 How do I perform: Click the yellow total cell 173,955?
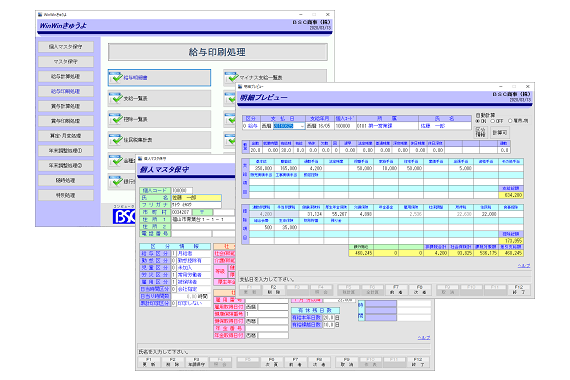[511, 241]
